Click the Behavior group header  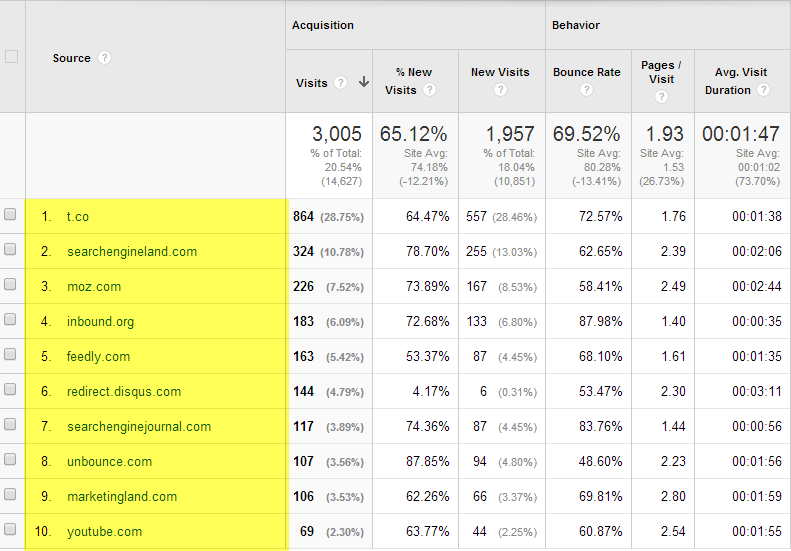click(576, 25)
